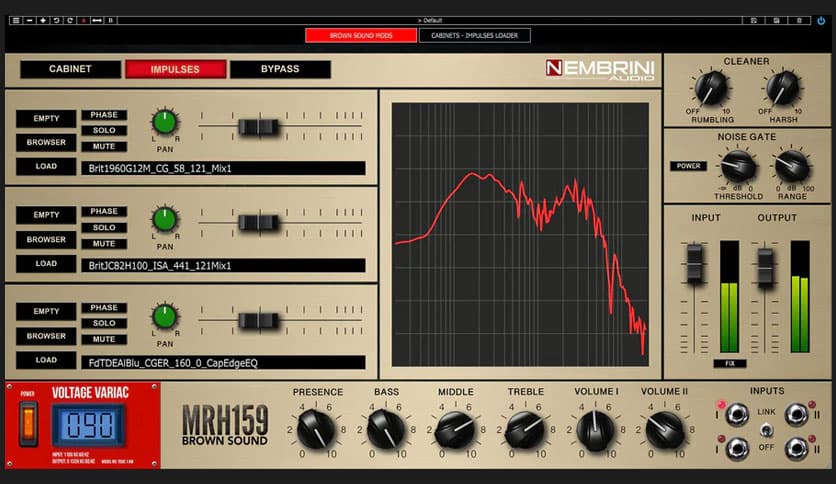Redo change with toolbar arrow
Image resolution: width=836 pixels, height=484 pixels.
70,20
